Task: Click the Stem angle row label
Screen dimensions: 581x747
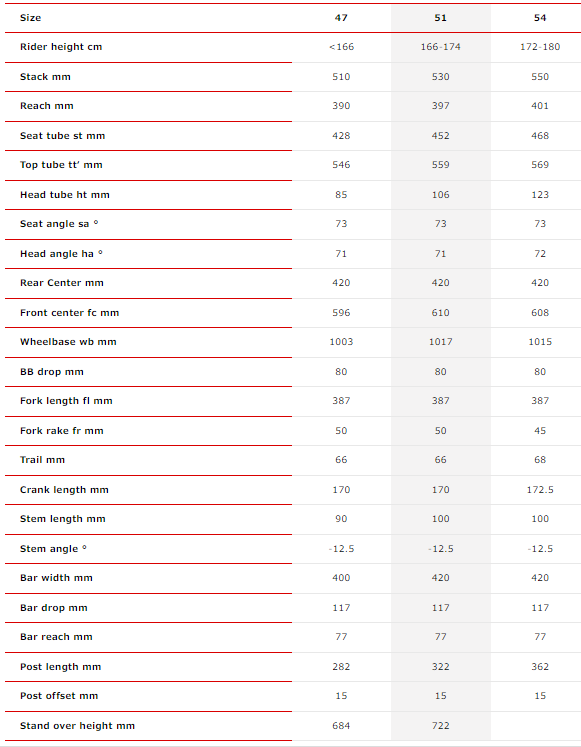Action: tap(53, 549)
